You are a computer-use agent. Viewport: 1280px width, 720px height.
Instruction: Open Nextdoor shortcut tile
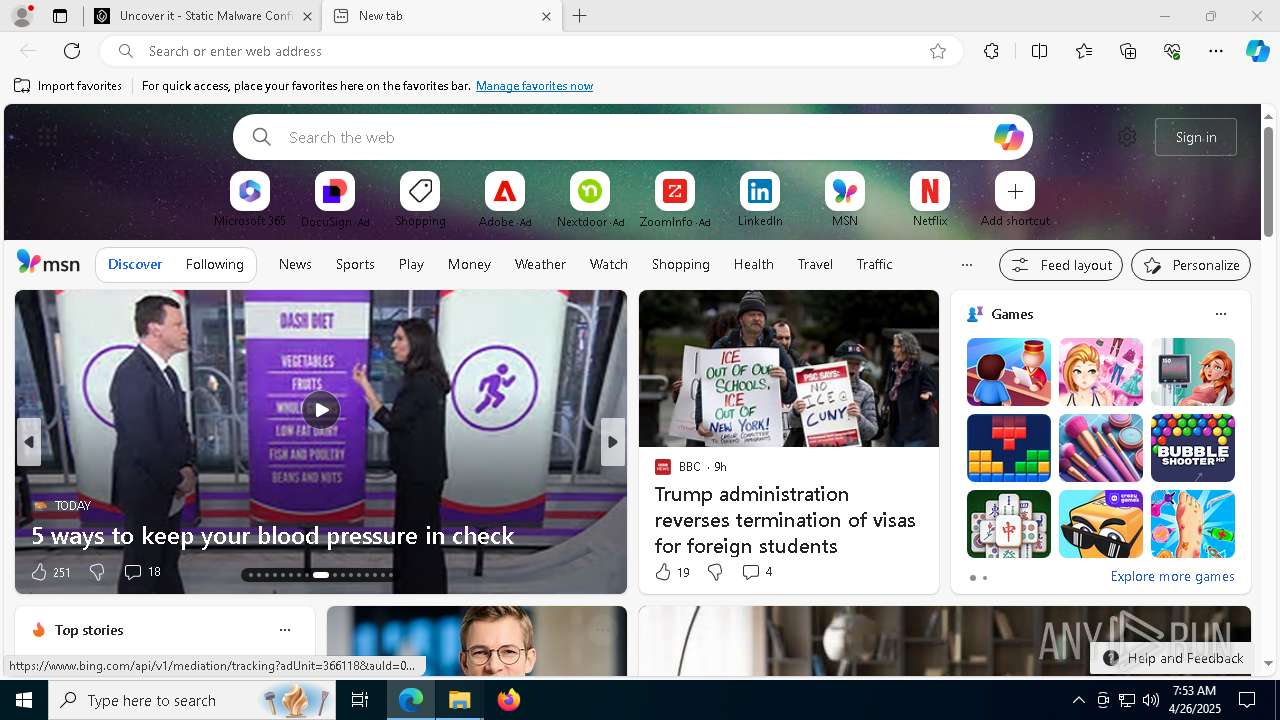click(590, 191)
